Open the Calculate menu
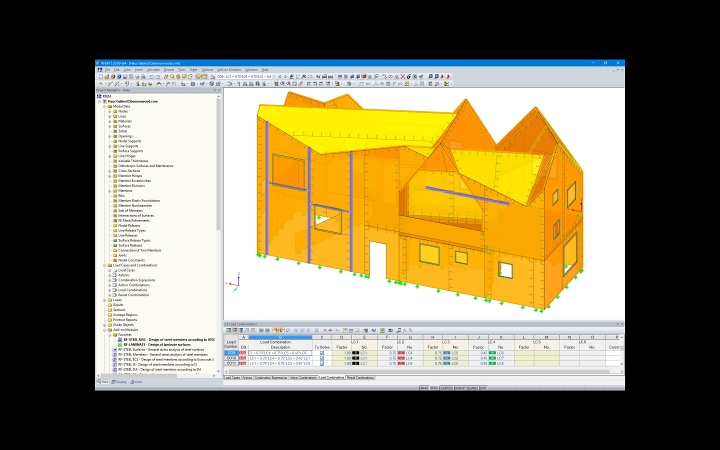The height and width of the screenshot is (450, 720). point(153,70)
